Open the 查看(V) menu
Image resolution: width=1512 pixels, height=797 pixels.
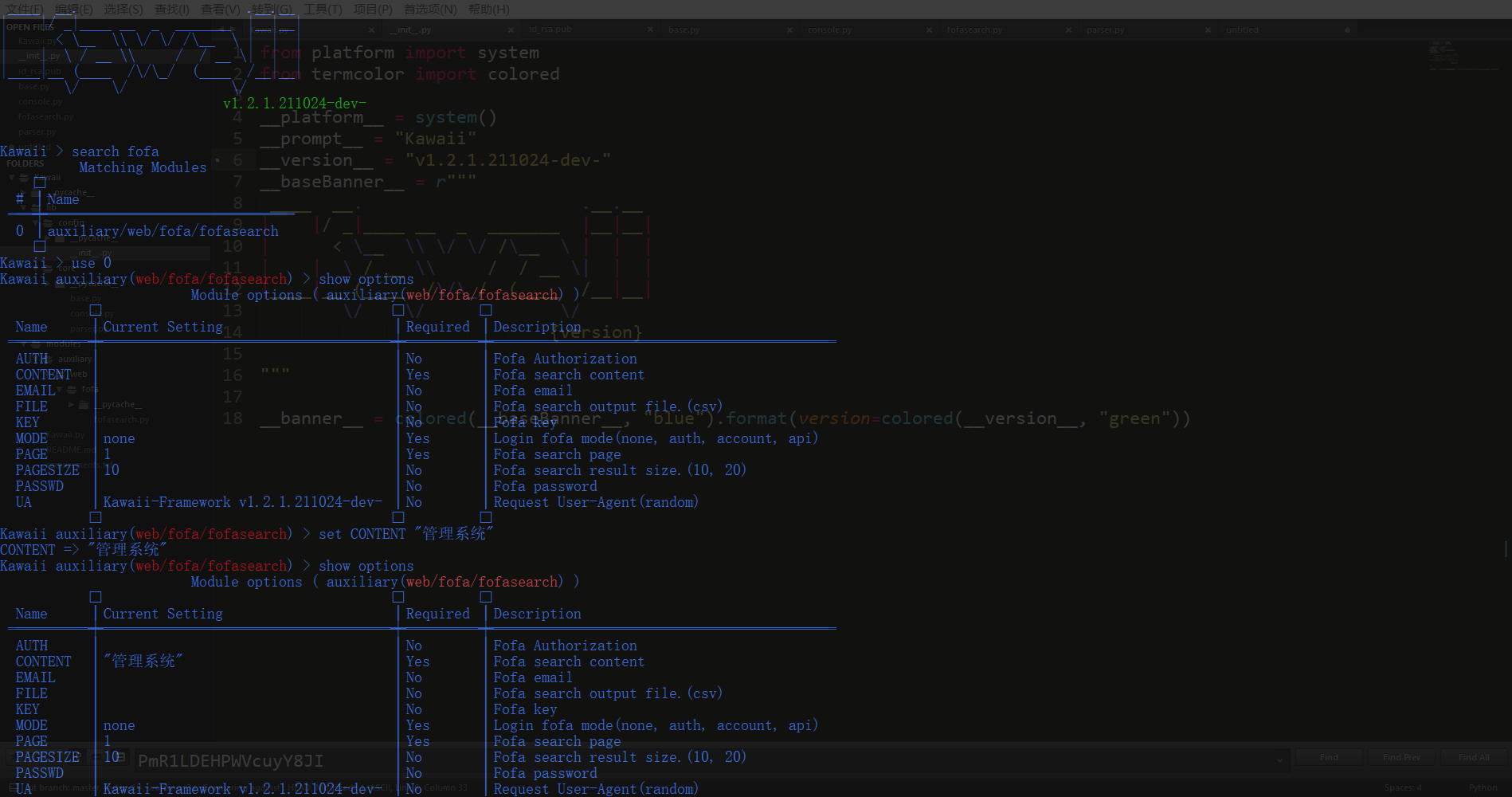[x=220, y=10]
